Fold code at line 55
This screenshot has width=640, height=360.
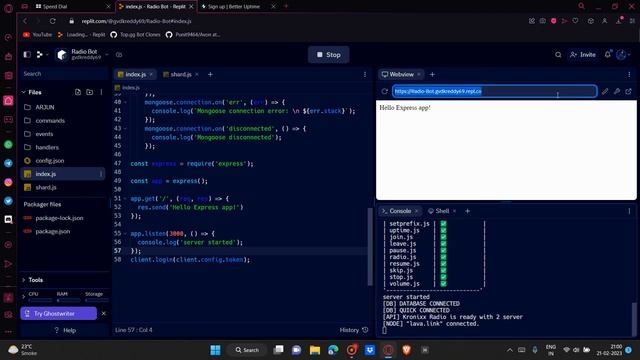(x=125, y=233)
